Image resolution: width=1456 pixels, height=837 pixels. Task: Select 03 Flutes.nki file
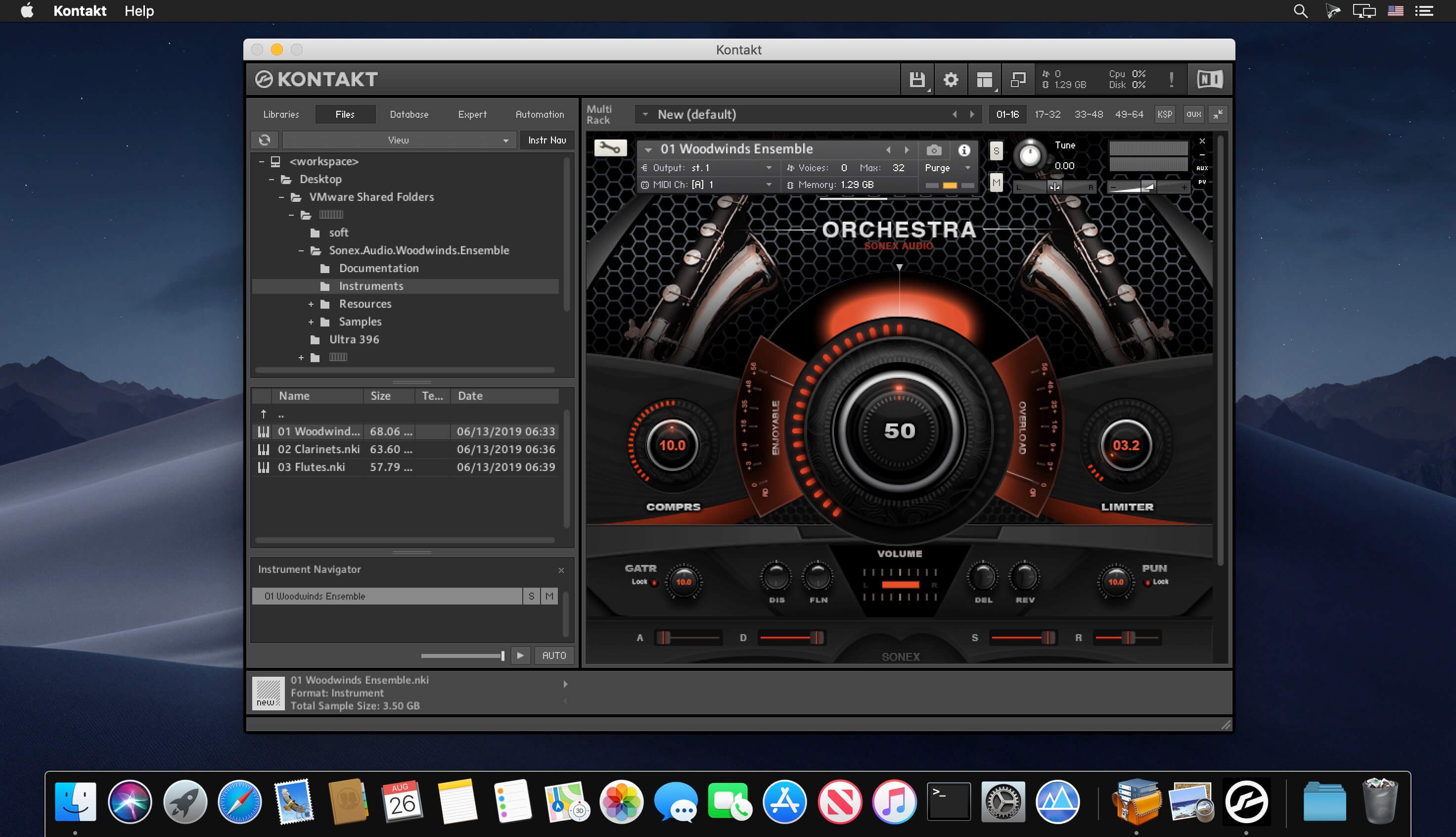(x=405, y=467)
